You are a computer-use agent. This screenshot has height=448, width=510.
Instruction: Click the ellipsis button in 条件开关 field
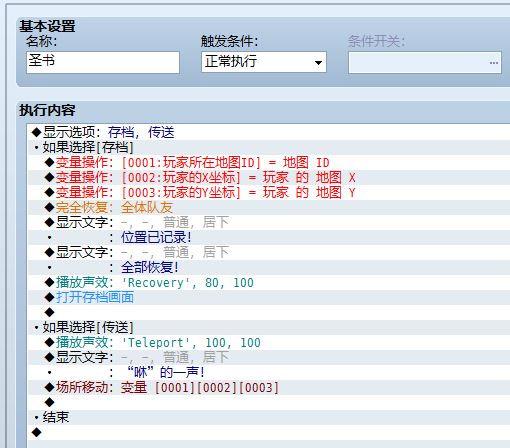pyautogui.click(x=494, y=63)
